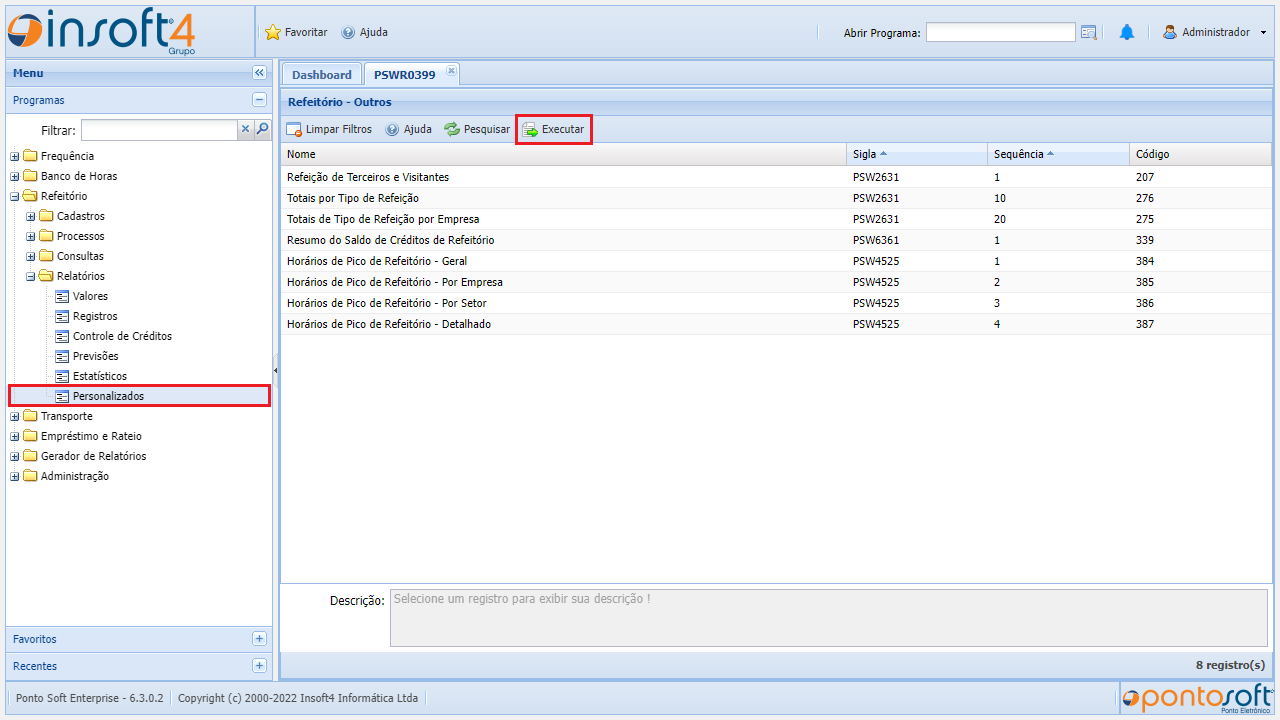
Task: Expand the Favoritos panel
Action: click(259, 639)
